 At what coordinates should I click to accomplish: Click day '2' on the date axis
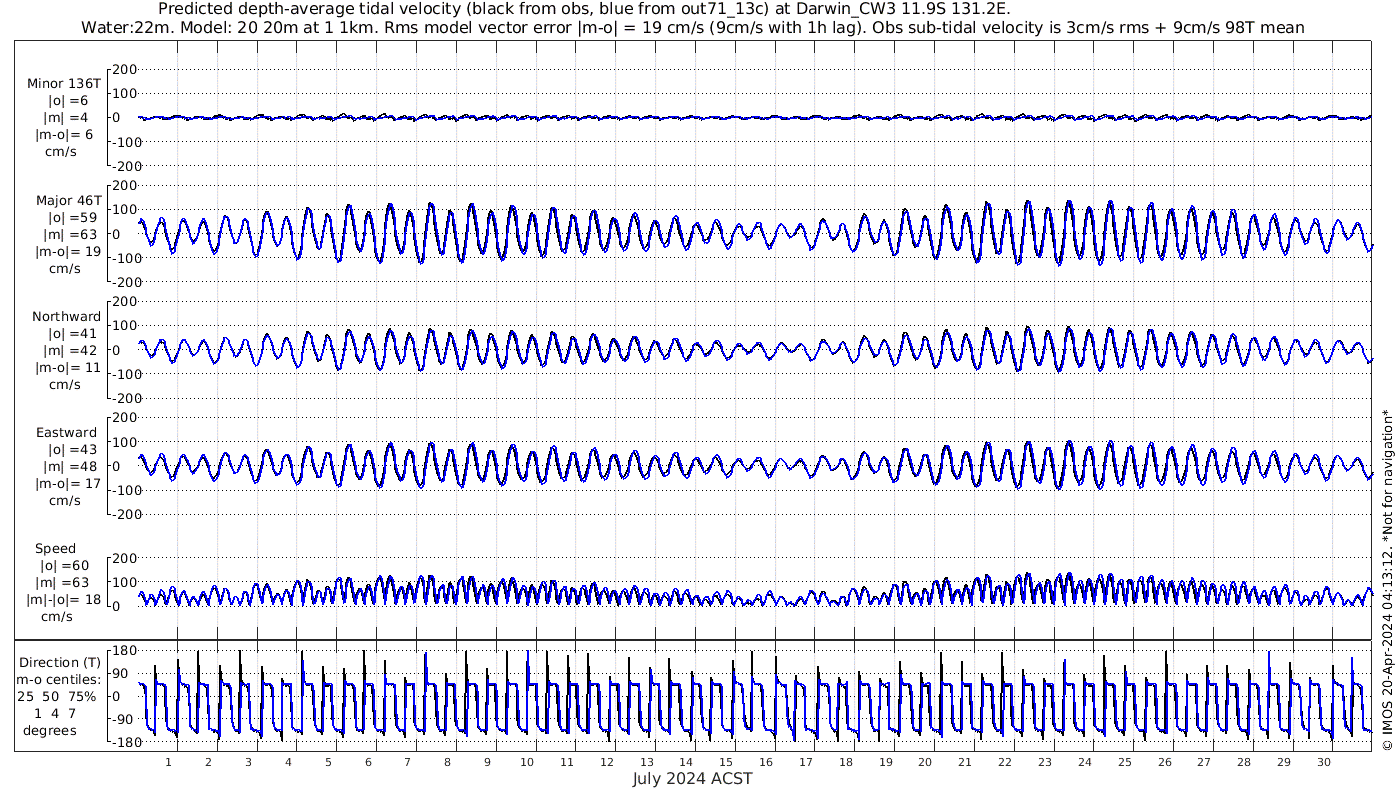(x=208, y=762)
